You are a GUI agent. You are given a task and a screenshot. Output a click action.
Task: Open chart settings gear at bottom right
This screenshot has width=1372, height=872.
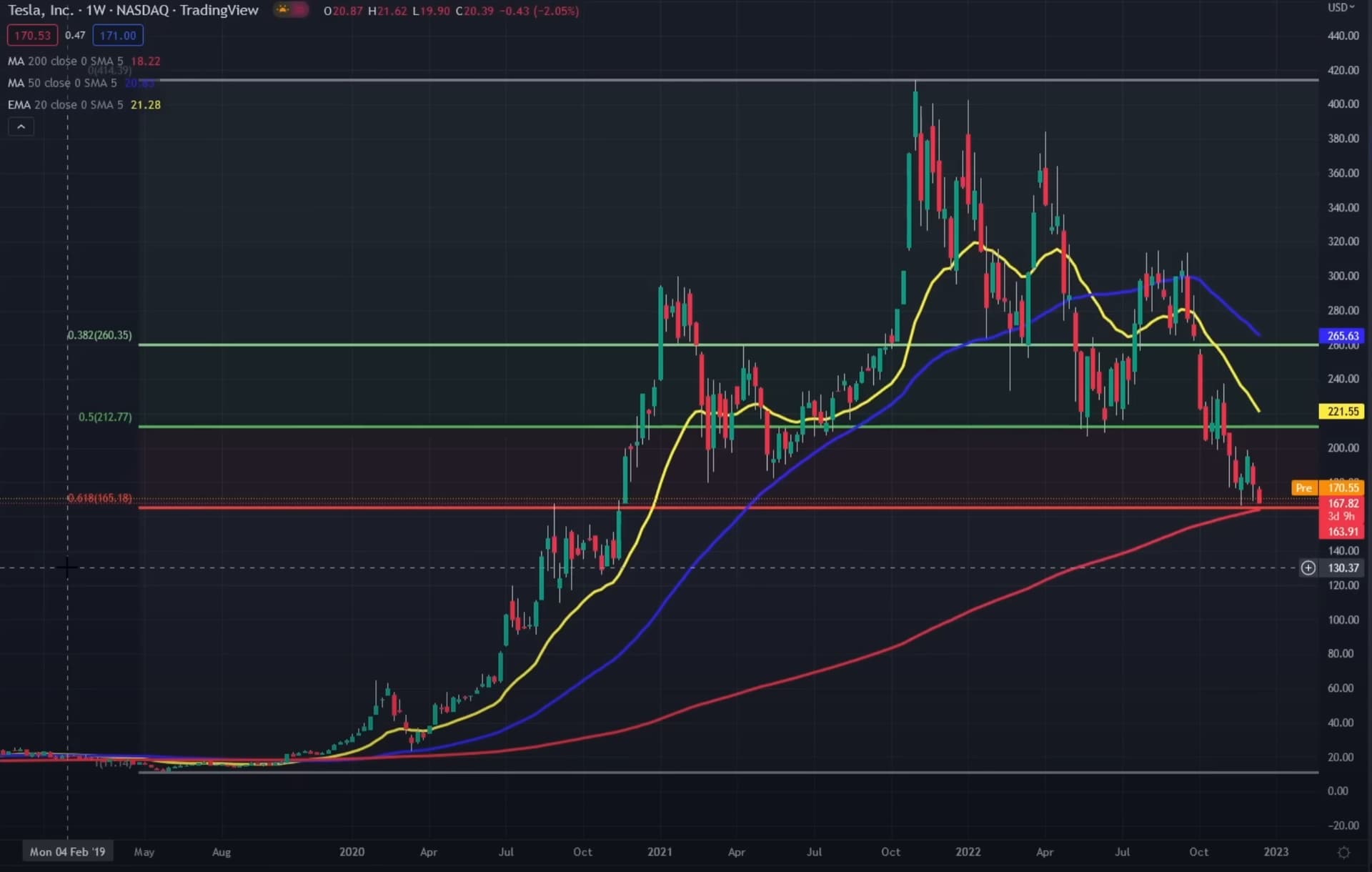pos(1343,853)
